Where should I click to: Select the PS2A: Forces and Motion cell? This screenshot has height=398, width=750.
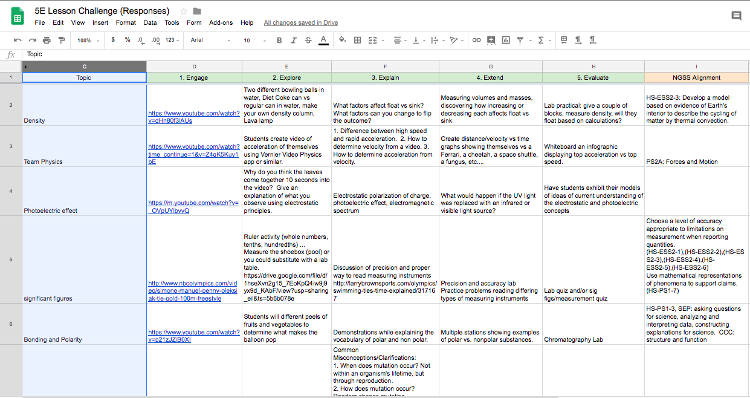point(696,146)
